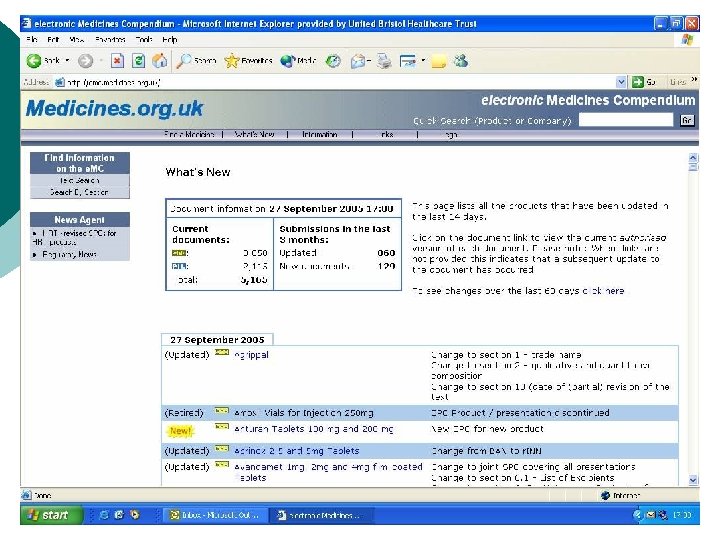Click the Internet zone globe in status bar
Viewport: 720px width, 540px height.
[x=605, y=495]
